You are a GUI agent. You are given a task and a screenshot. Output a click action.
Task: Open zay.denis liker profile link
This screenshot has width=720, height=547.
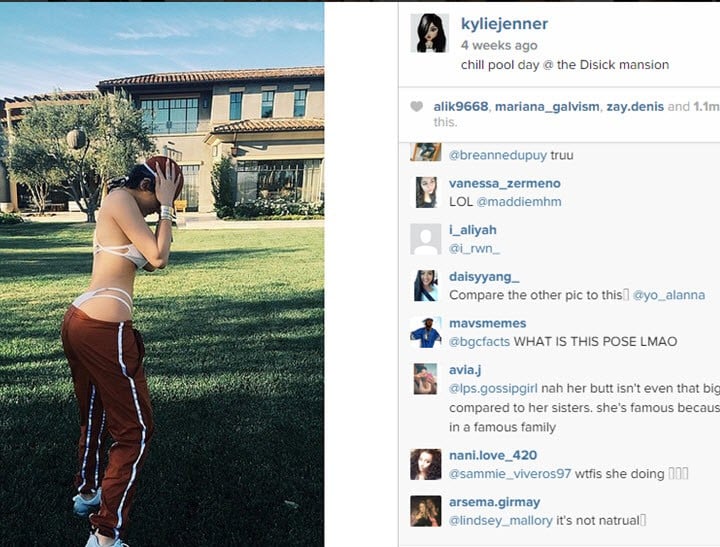pos(635,107)
